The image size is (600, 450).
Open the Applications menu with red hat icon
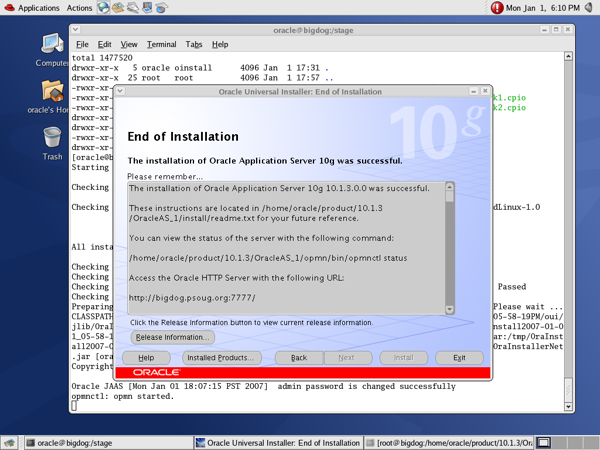(x=31, y=8)
